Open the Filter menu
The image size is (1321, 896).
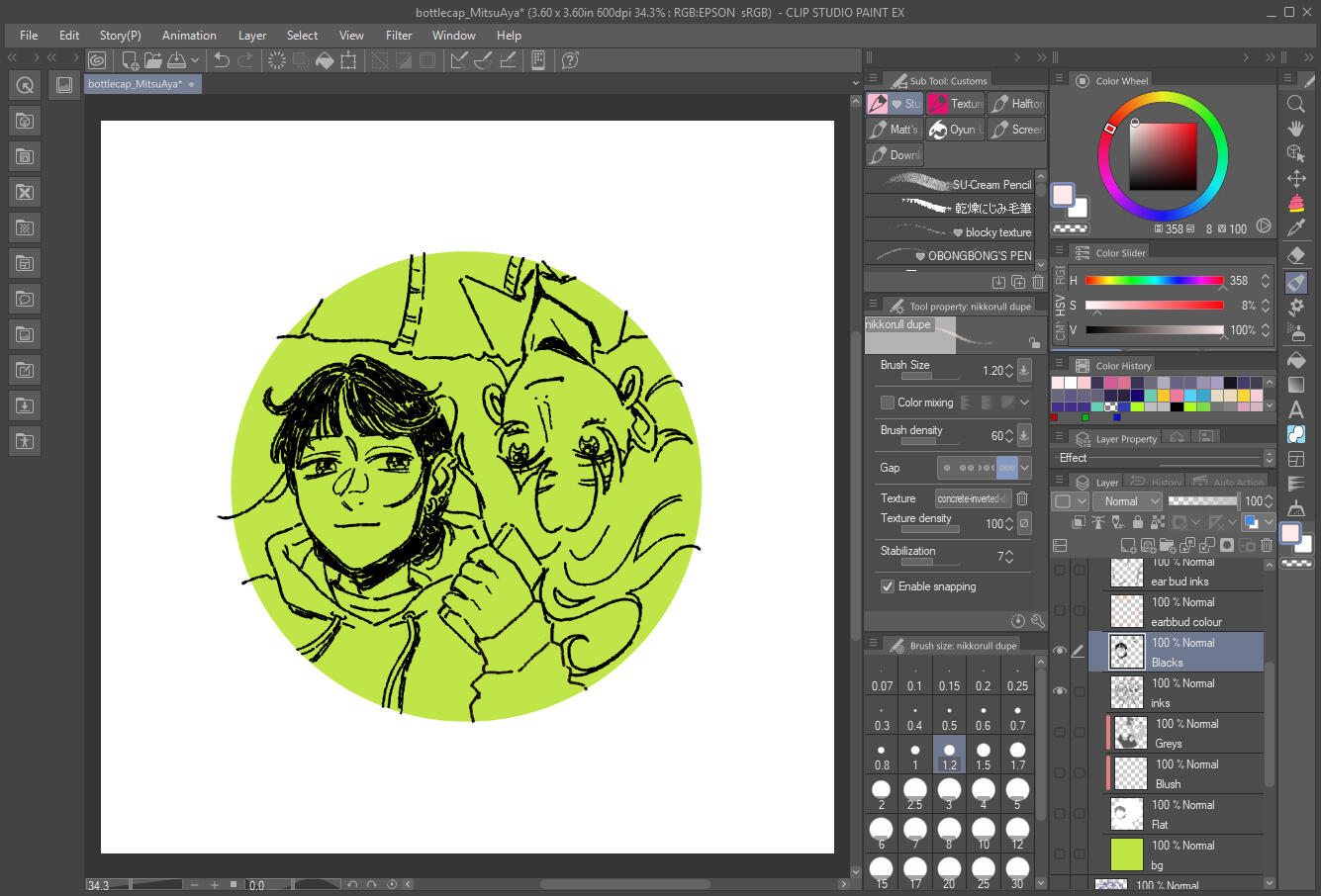[x=398, y=35]
